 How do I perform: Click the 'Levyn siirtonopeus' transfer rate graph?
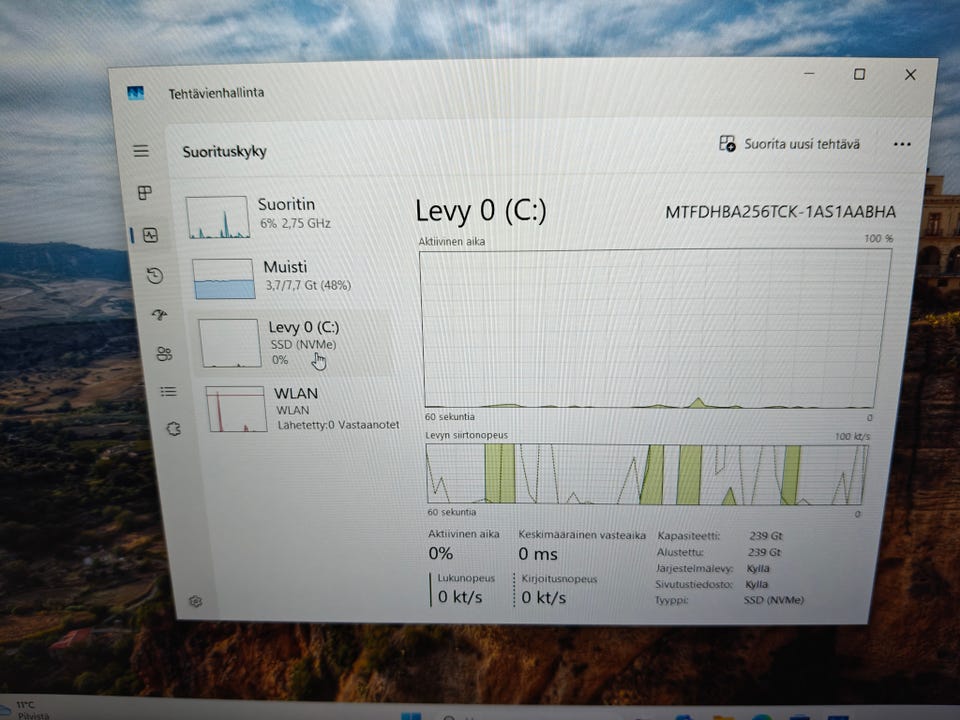pyautogui.click(x=647, y=474)
